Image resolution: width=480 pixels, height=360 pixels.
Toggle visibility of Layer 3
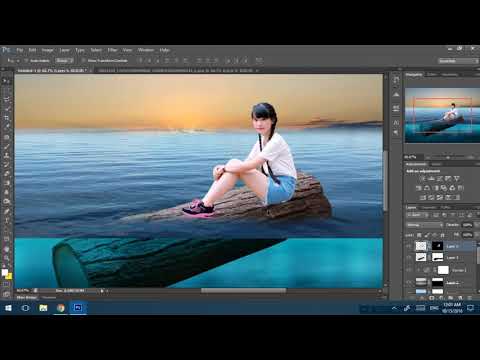tap(409, 257)
